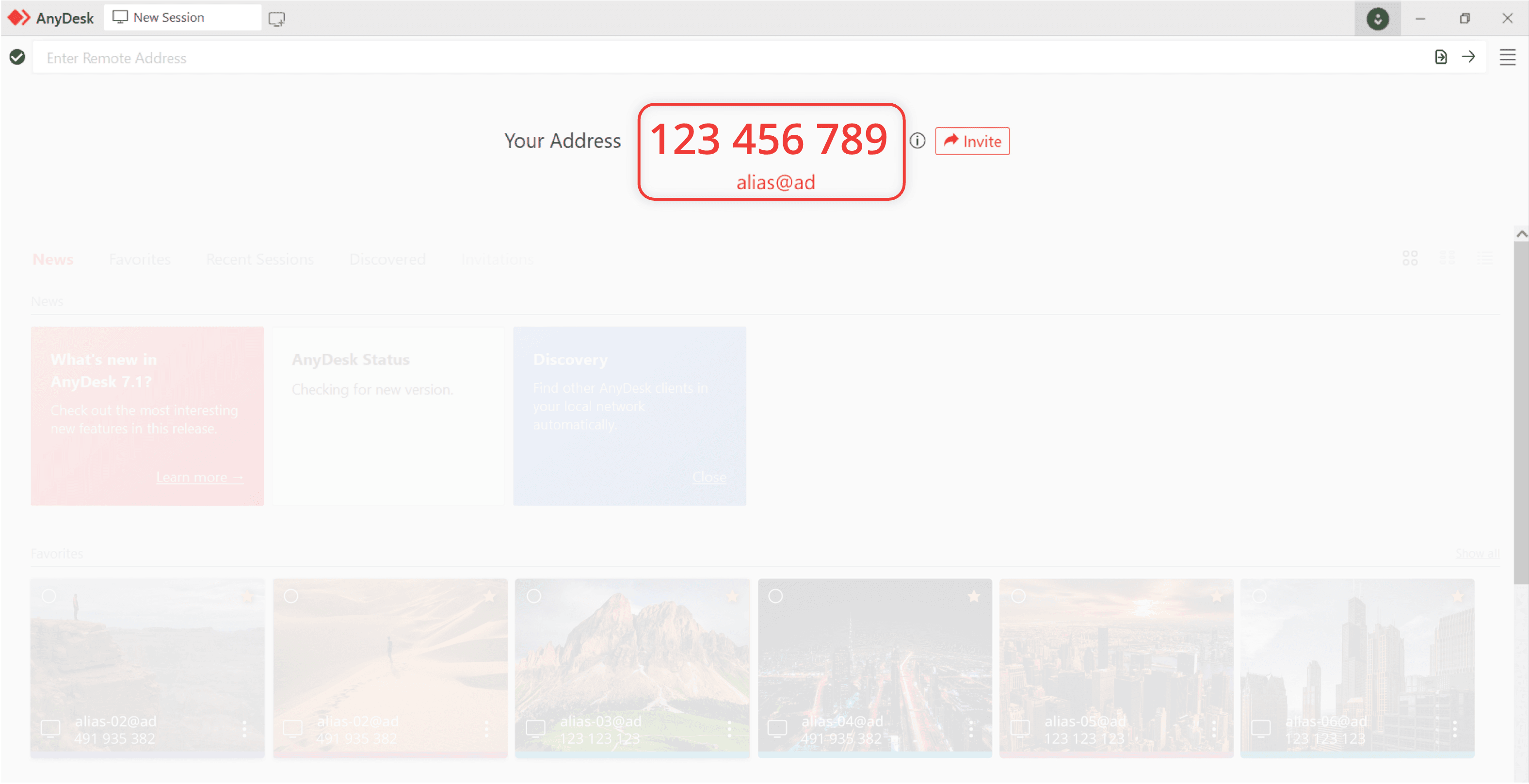The height and width of the screenshot is (784, 1529).
Task: Click Show all favorites link
Action: [1477, 554]
